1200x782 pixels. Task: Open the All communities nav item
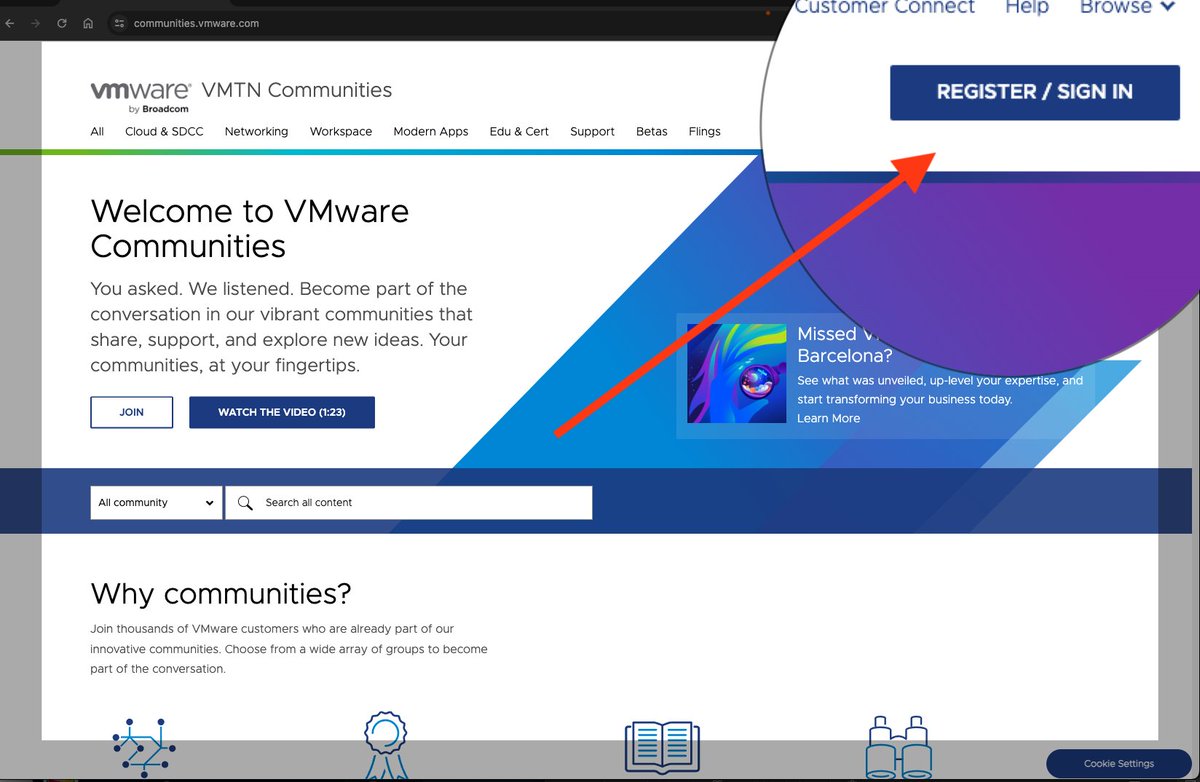coord(97,131)
